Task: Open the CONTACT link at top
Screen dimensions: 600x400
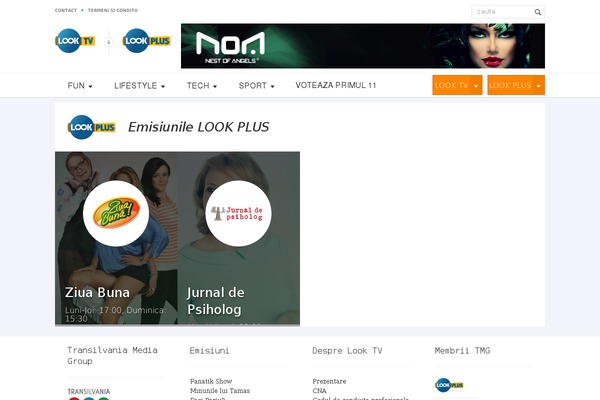Action: click(x=66, y=10)
